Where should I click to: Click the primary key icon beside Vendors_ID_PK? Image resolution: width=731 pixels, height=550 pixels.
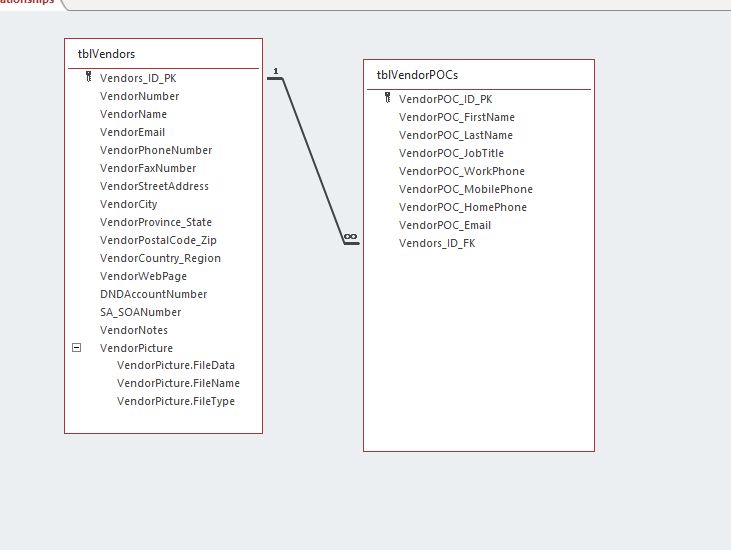(89, 76)
